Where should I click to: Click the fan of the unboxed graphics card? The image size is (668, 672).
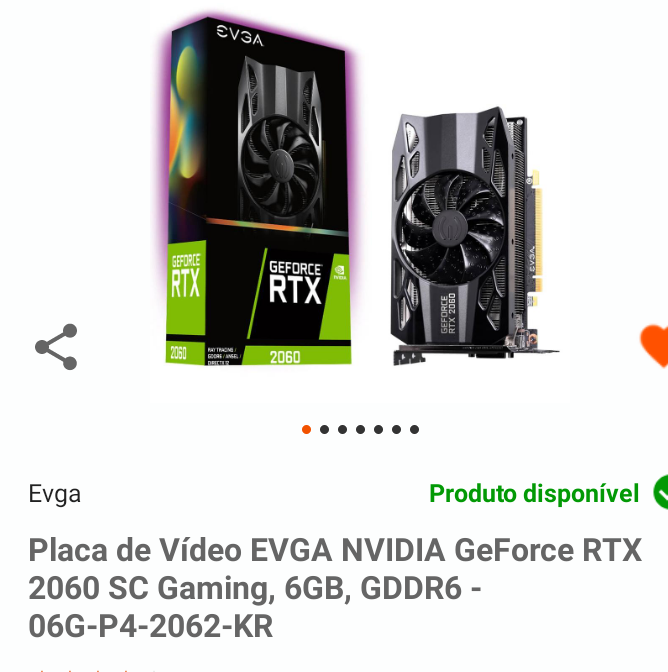click(450, 228)
